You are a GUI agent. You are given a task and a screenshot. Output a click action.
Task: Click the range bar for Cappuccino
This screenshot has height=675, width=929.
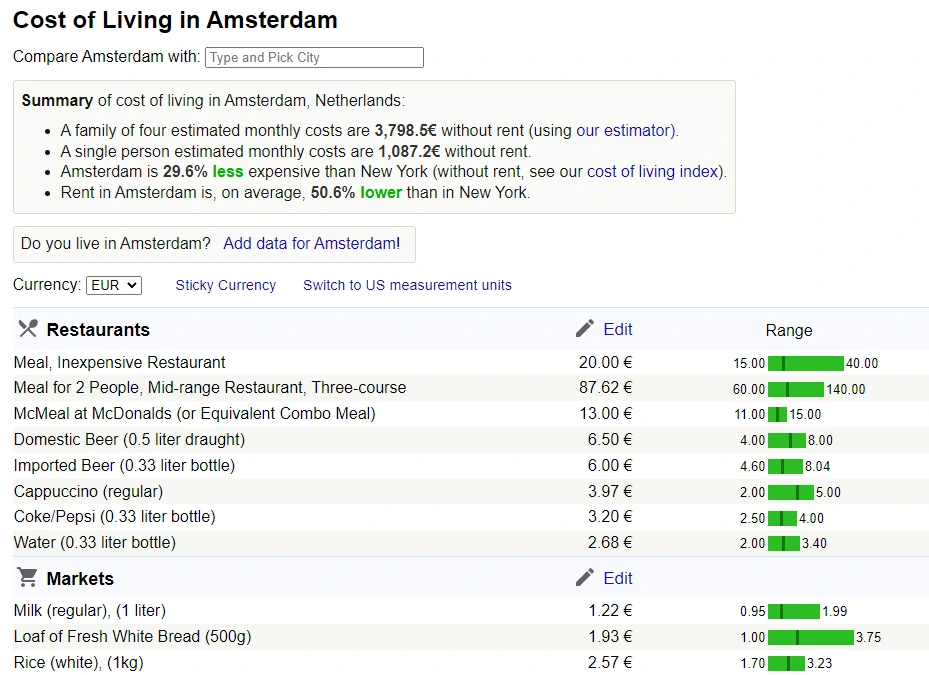(x=791, y=492)
